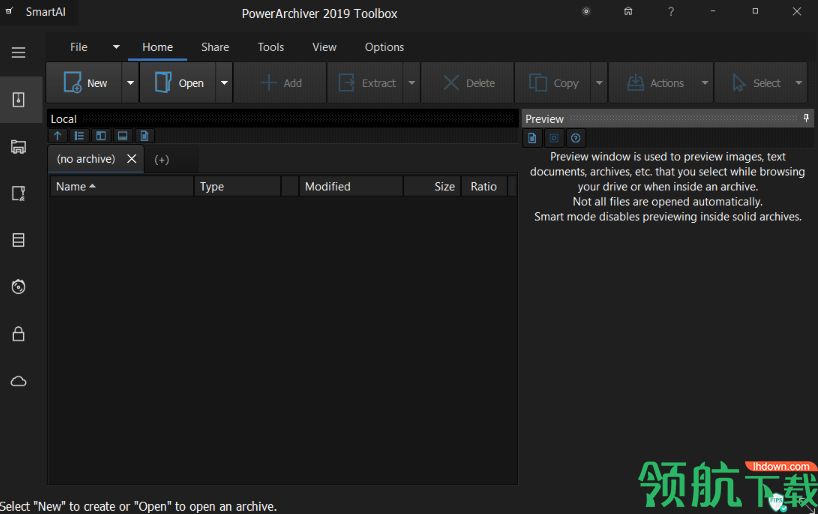Open the padlock Encrypt icon in sidebar
Viewport: 818px width, 514px height.
[x=19, y=334]
